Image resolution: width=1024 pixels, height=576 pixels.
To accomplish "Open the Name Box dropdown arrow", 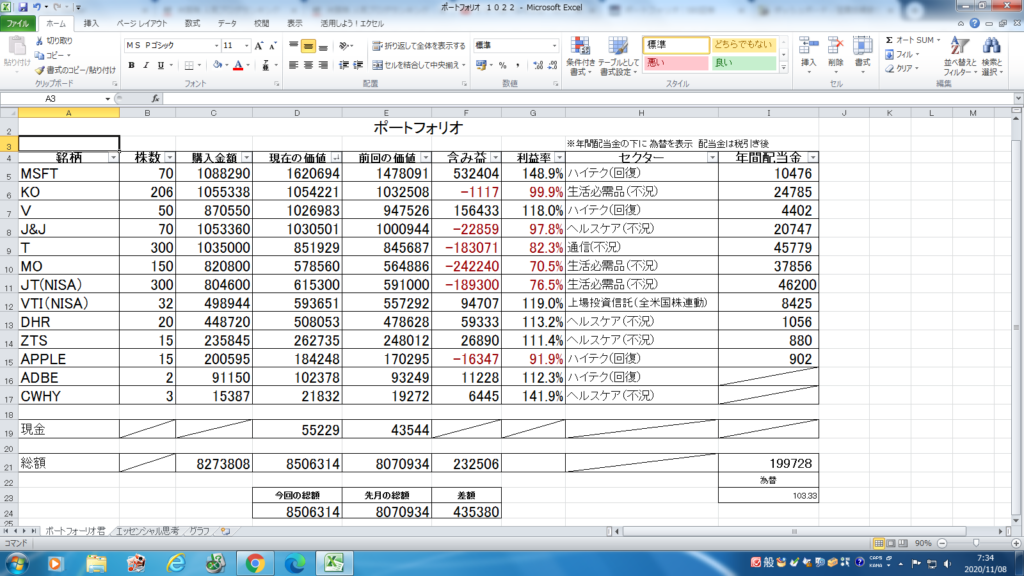I will pos(108,99).
